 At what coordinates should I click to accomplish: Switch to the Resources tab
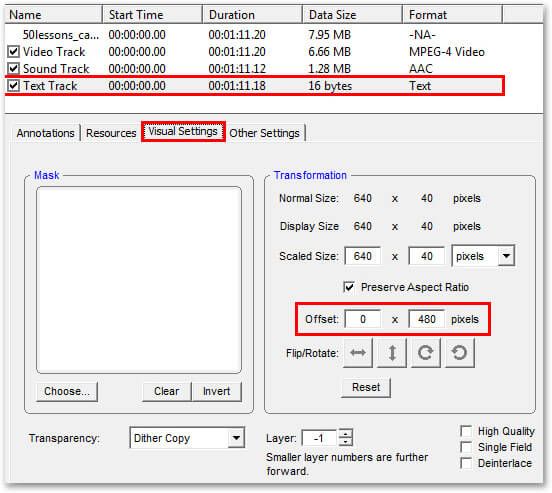(111, 133)
